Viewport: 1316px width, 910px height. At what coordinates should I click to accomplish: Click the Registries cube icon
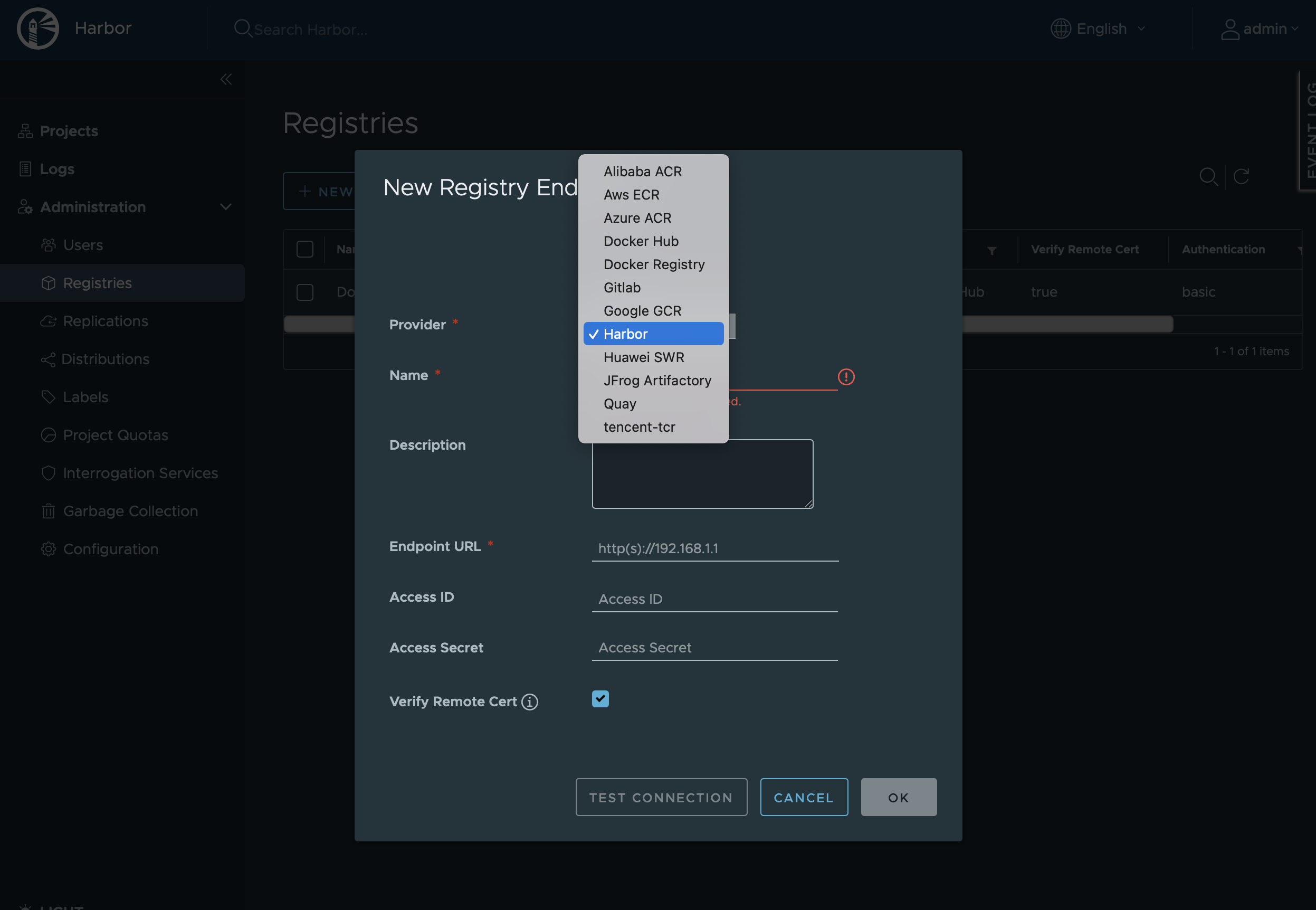(x=49, y=283)
